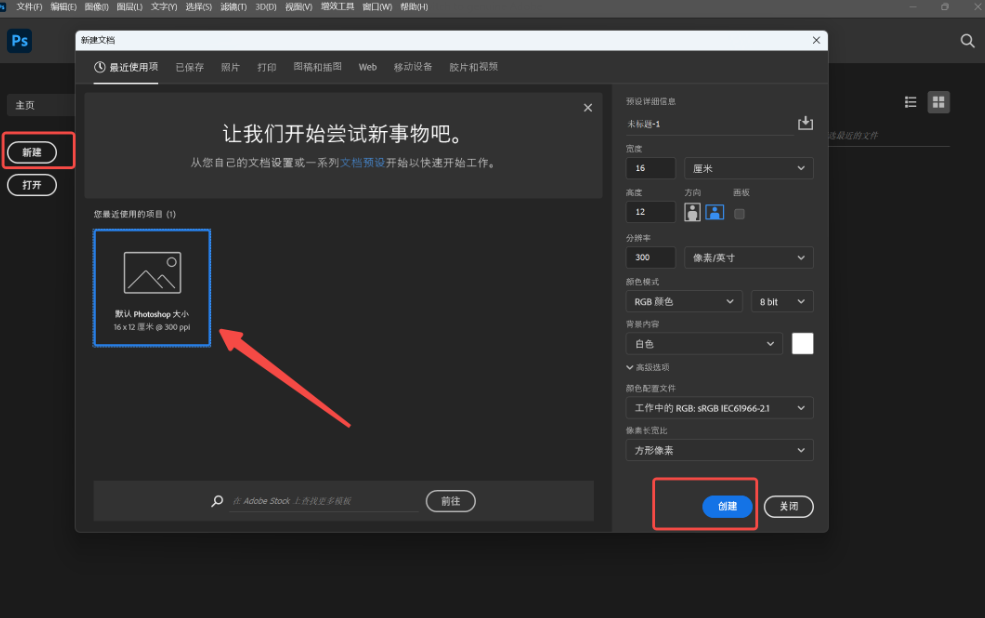This screenshot has height=618, width=985.
Task: Select the 照片 tab
Action: tap(231, 67)
